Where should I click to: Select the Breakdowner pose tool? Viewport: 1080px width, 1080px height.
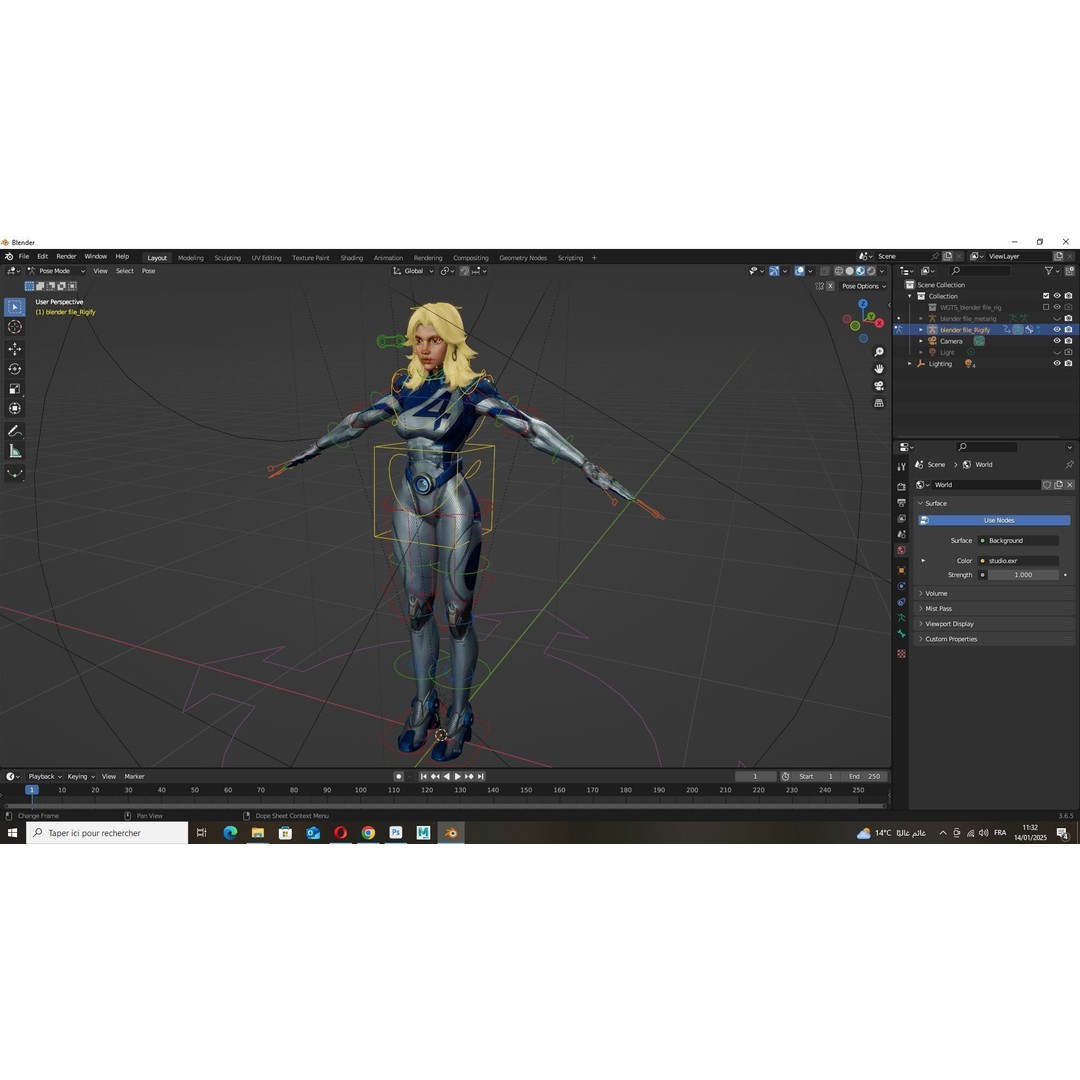[14, 473]
